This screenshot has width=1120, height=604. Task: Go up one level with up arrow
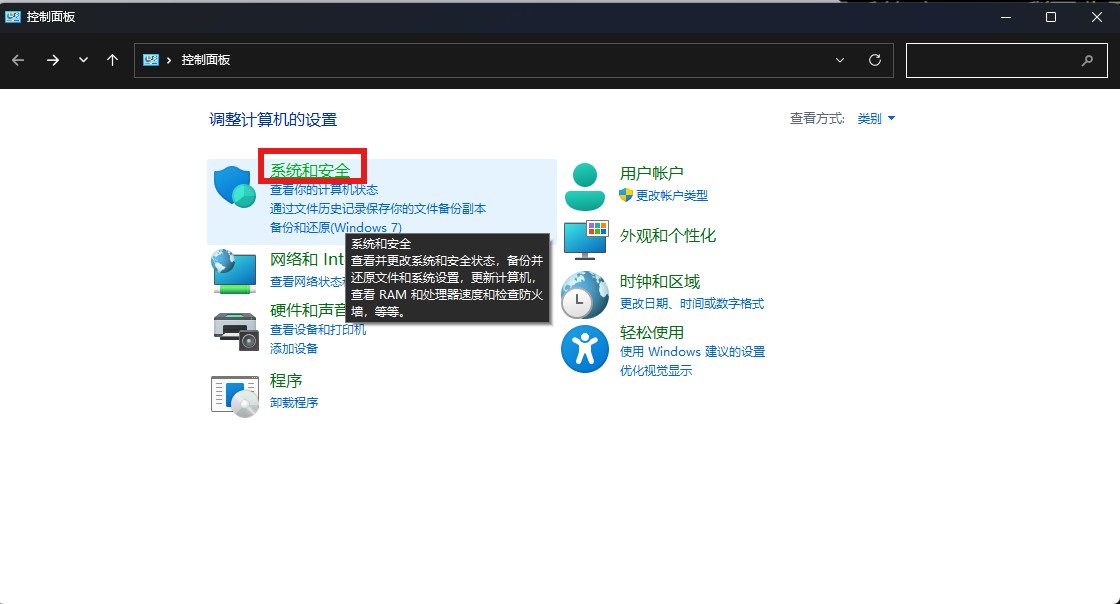[112, 60]
